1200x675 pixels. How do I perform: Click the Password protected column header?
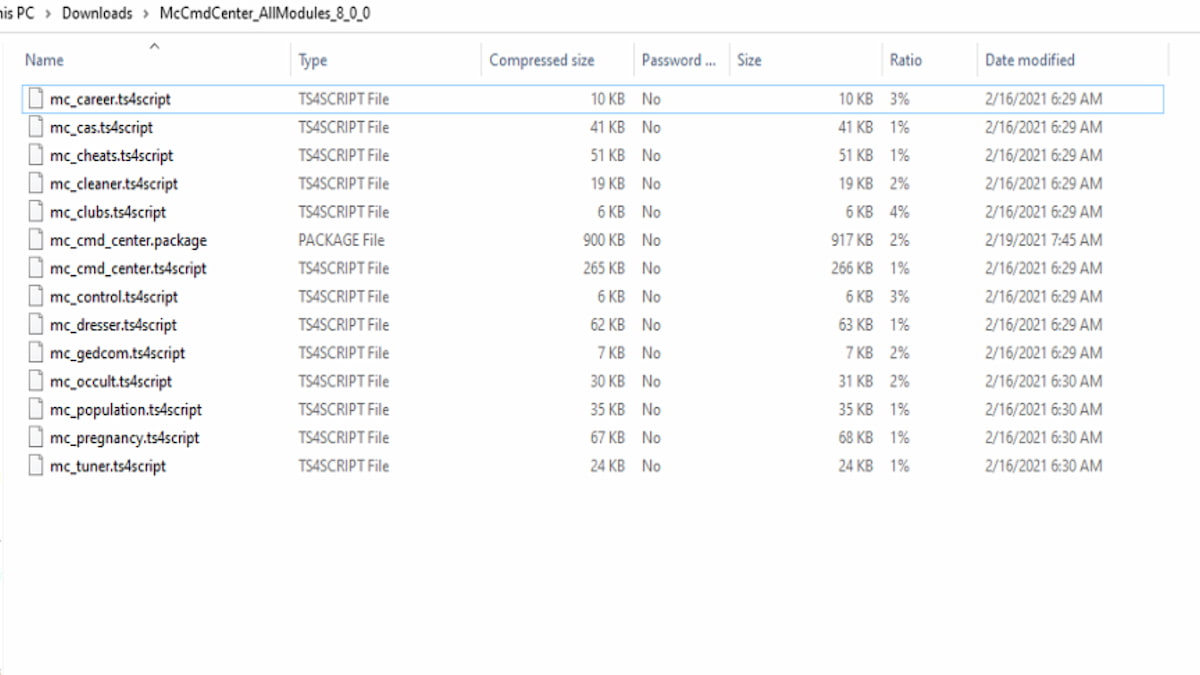[678, 60]
